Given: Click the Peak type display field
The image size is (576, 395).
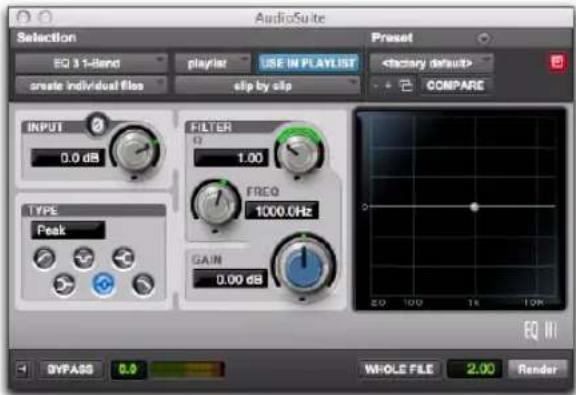Looking at the screenshot, I should 68,230.
